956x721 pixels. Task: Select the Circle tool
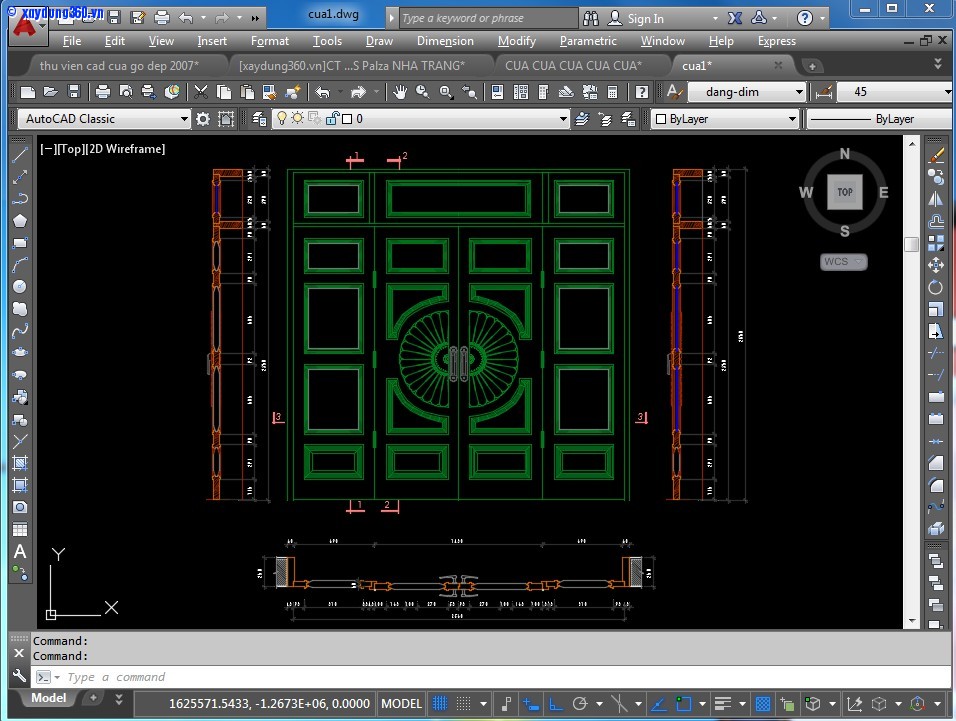pos(20,286)
